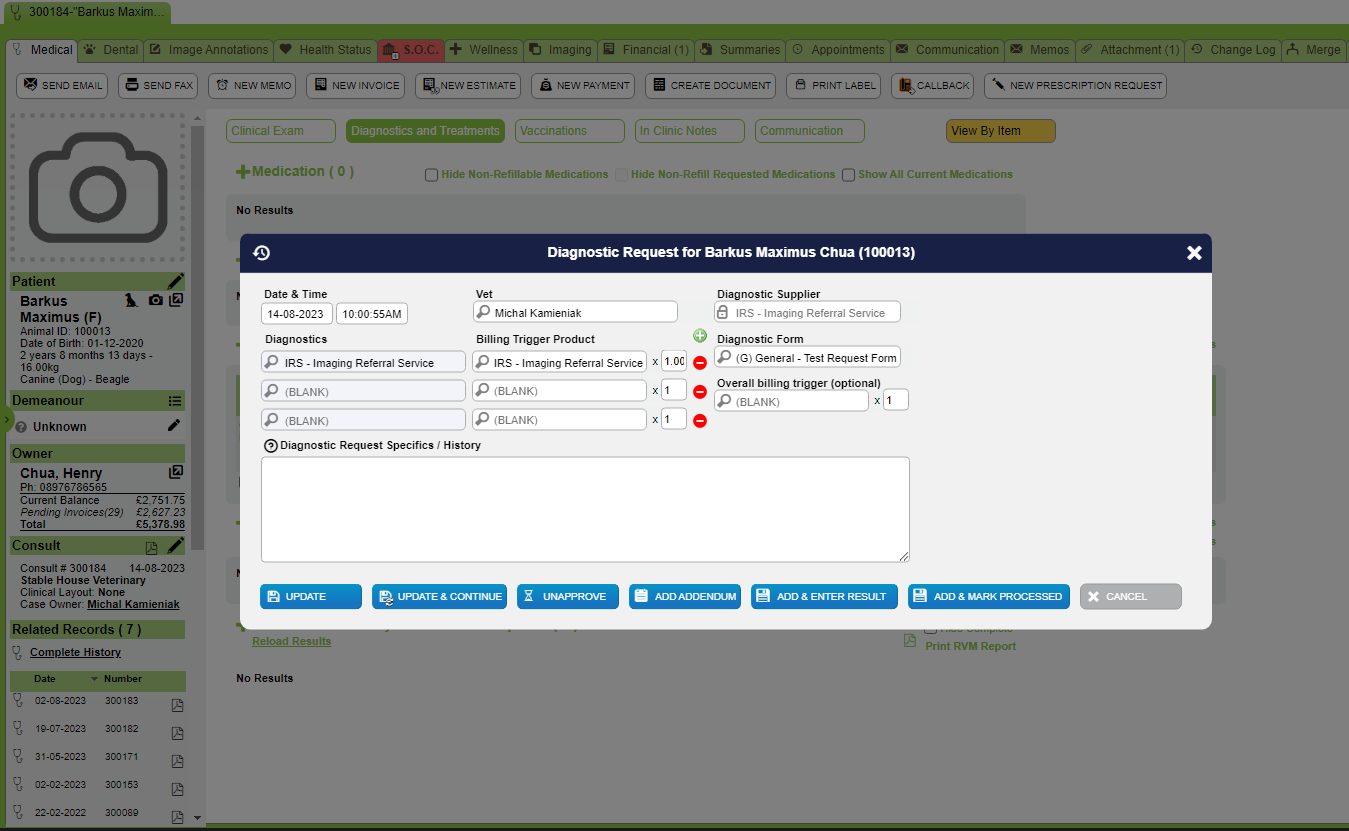Viewport: 1349px width, 831px height.
Task: Edit the Unknown demeanour with its pencil
Action: 174,426
